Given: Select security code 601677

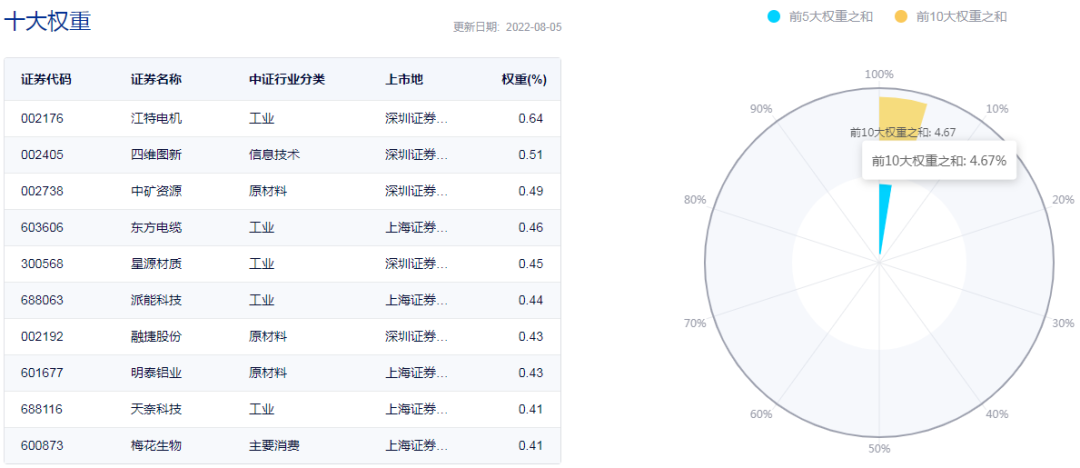Looking at the screenshot, I should click(x=42, y=373).
